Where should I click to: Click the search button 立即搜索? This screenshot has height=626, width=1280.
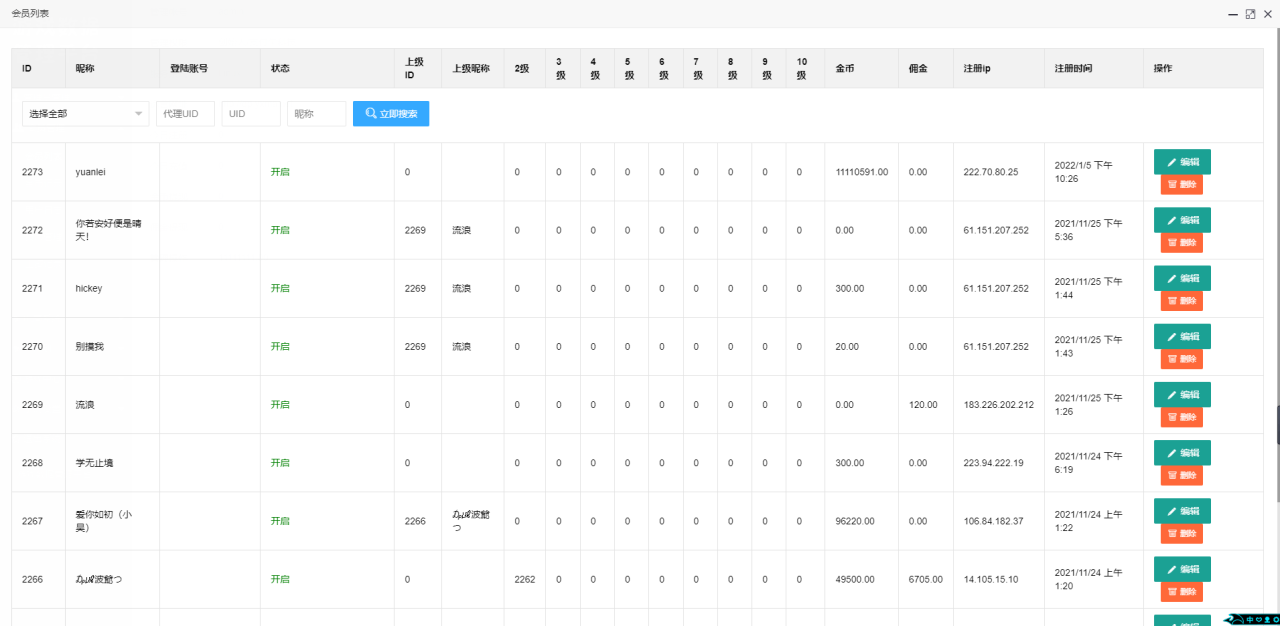point(391,114)
